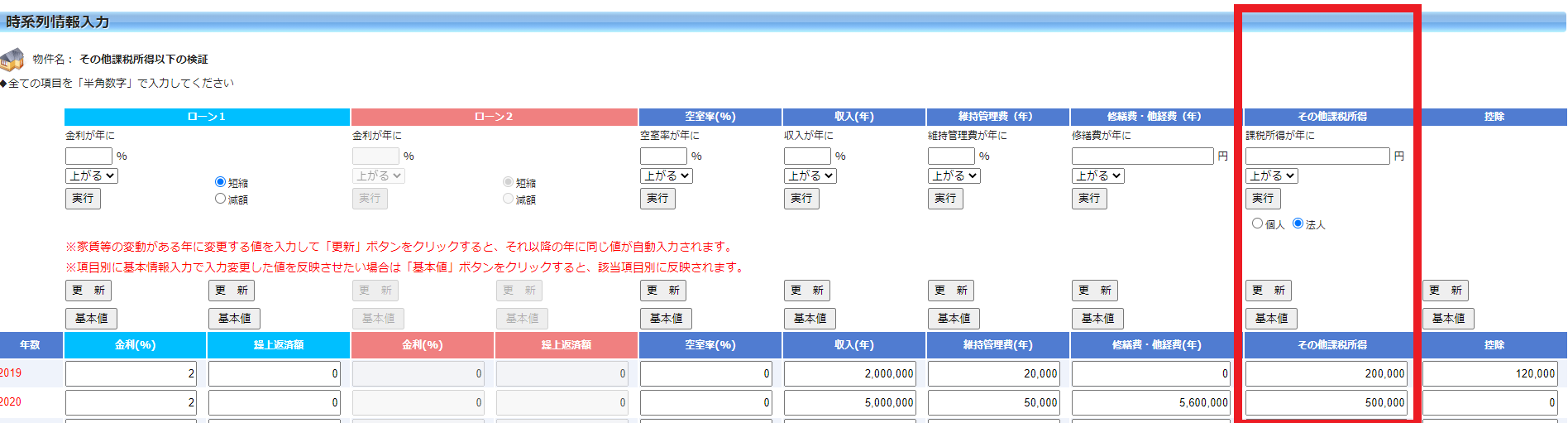Click 更新 button for 控除 column
Viewport: 1568px width, 423px height.
(1445, 291)
